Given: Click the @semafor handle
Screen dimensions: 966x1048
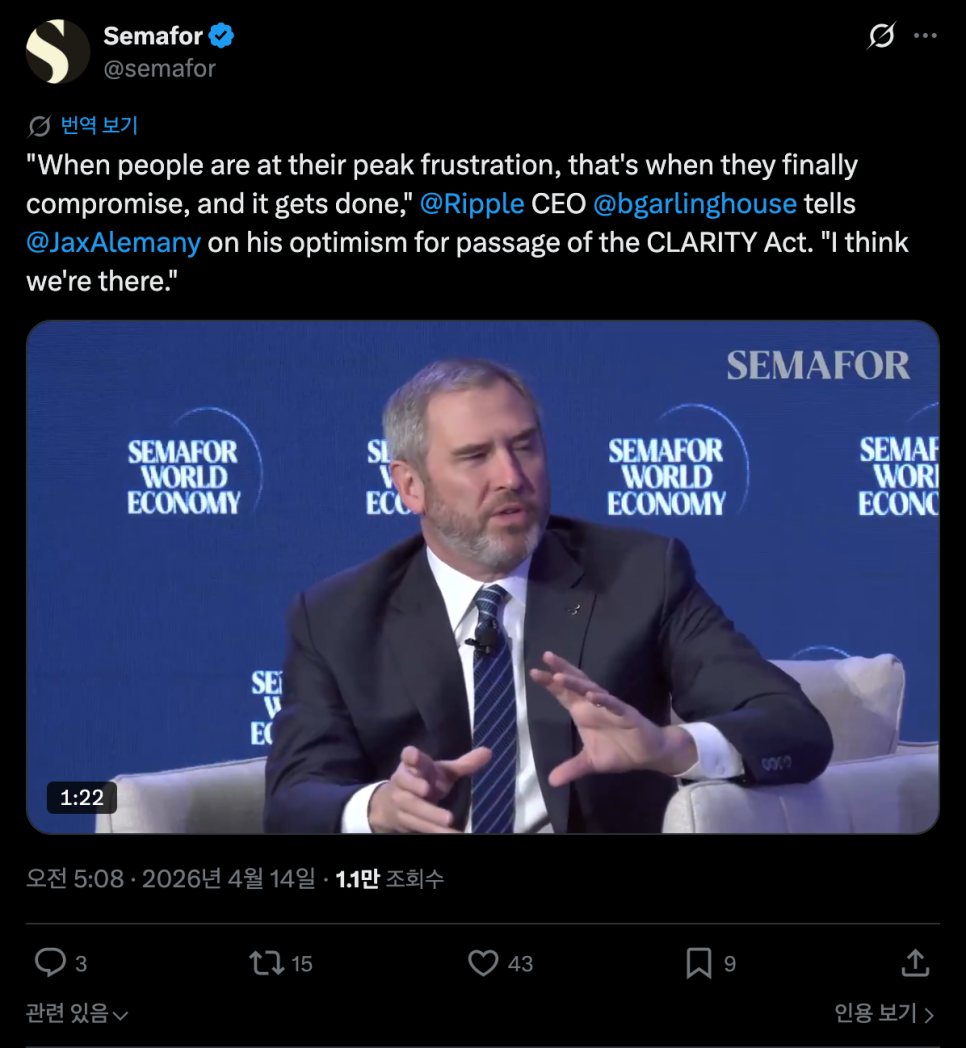Looking at the screenshot, I should 160,69.
